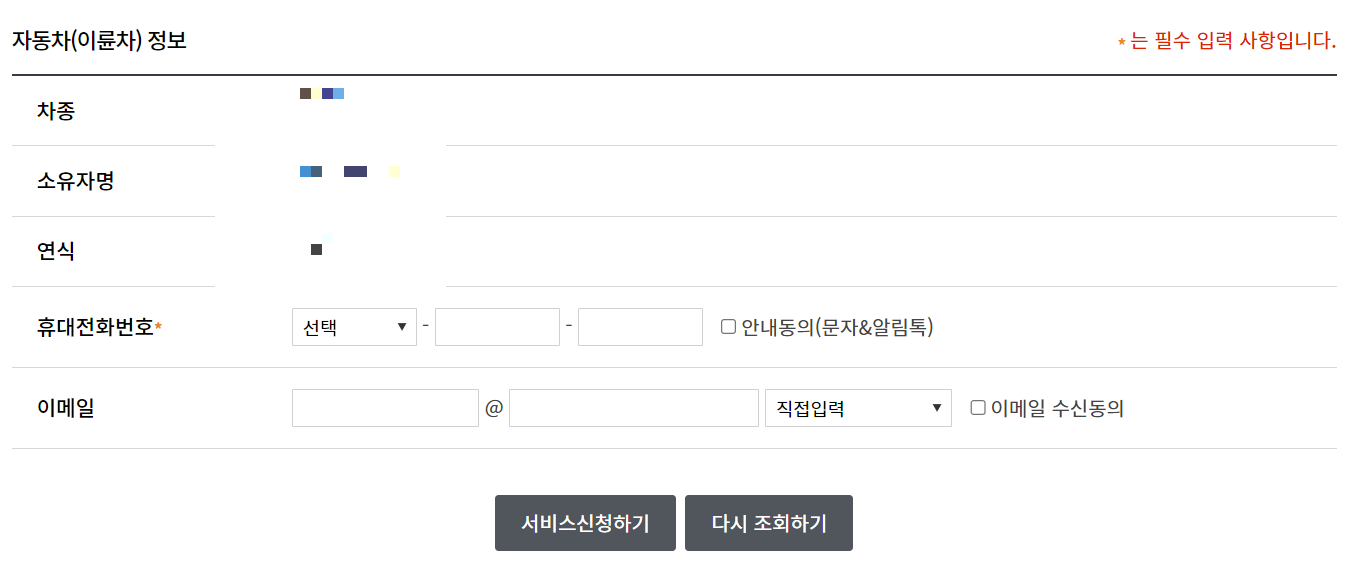Viewport: 1361px width, 577px height.
Task: Open the 선택 phone prefix dropdown
Action: (x=354, y=326)
